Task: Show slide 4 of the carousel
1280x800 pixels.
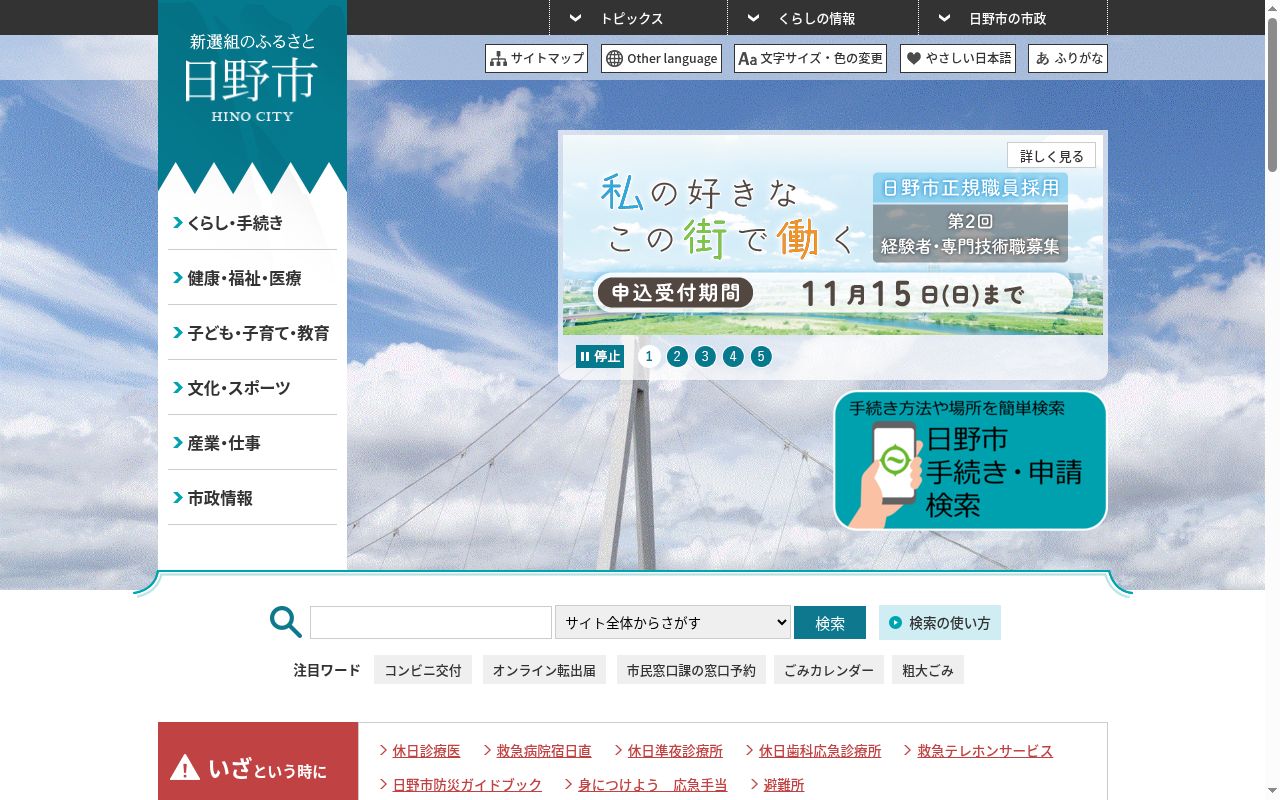Action: [733, 356]
